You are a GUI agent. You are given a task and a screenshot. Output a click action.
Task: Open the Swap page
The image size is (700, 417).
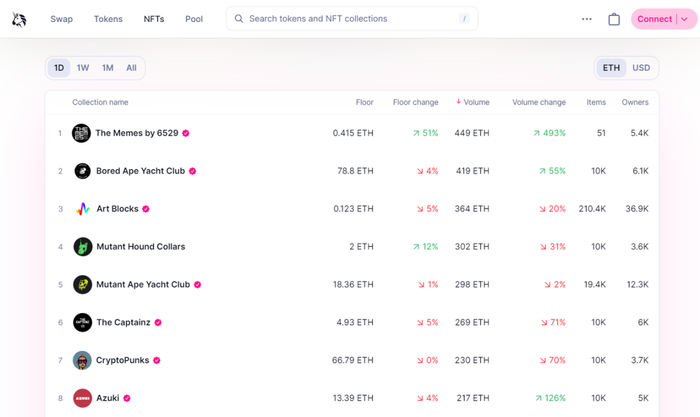(x=61, y=19)
